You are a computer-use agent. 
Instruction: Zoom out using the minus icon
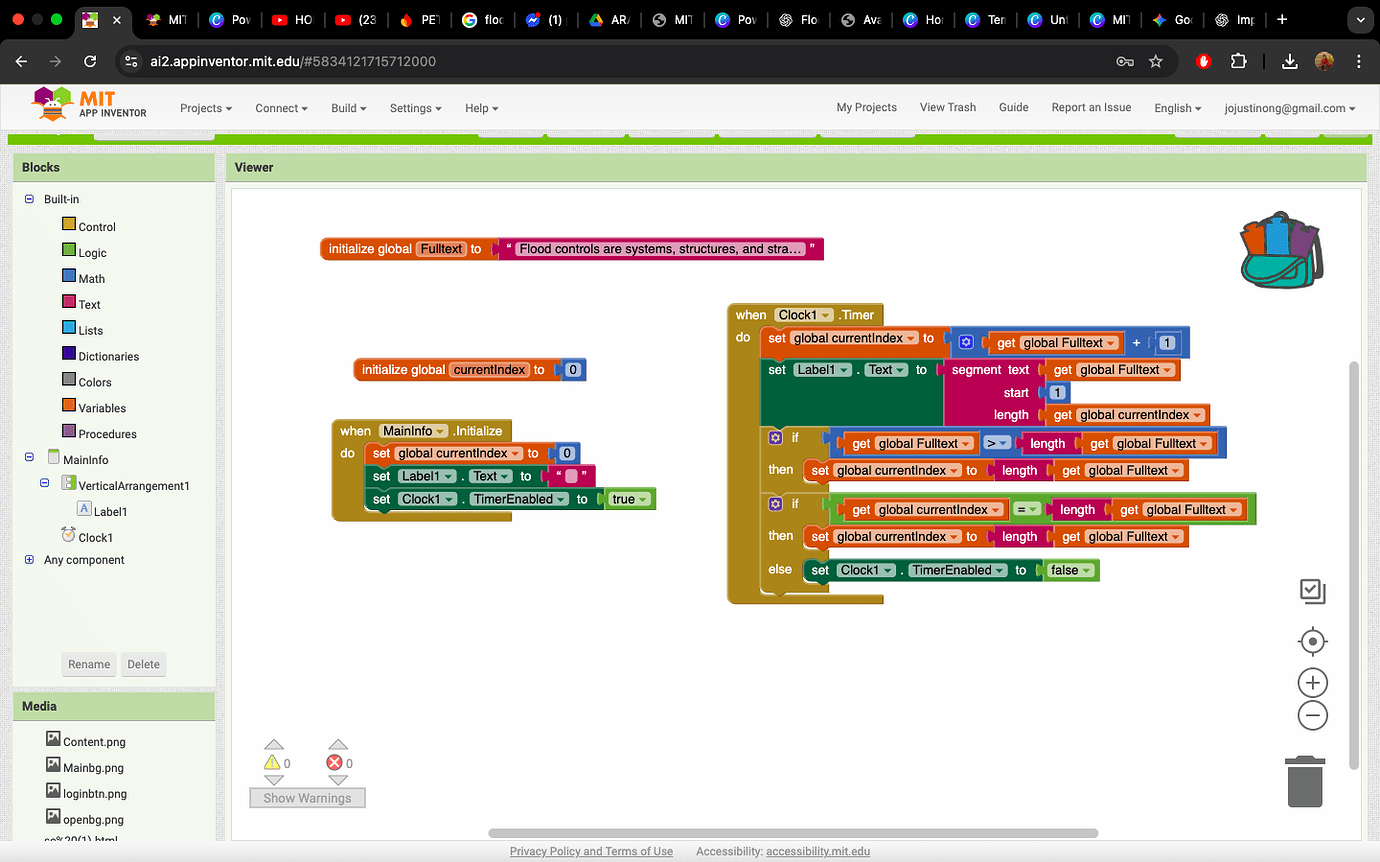coord(1312,715)
